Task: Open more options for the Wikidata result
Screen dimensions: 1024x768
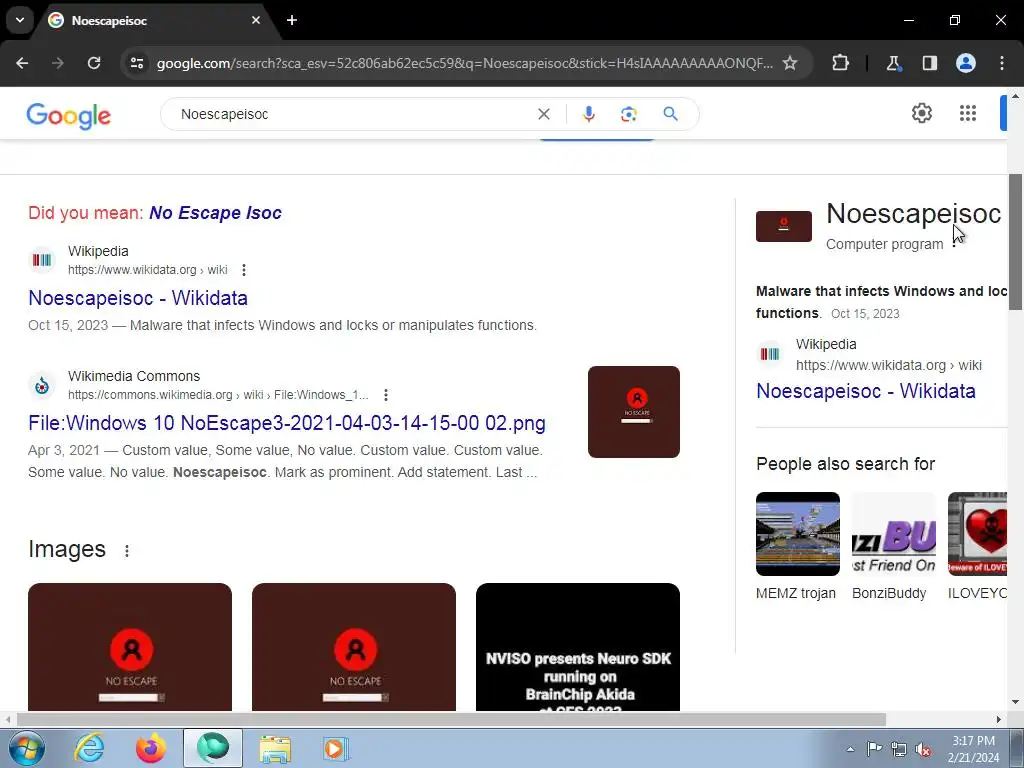Action: [x=244, y=270]
